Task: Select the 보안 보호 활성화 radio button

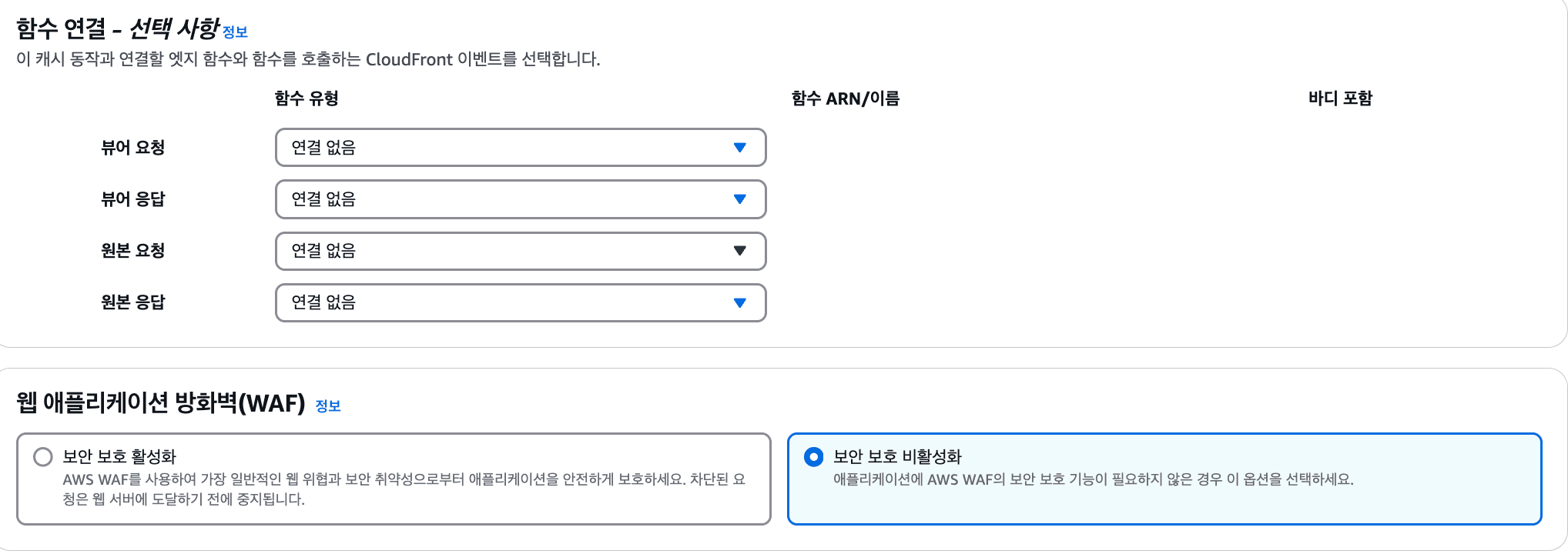Action: point(43,457)
